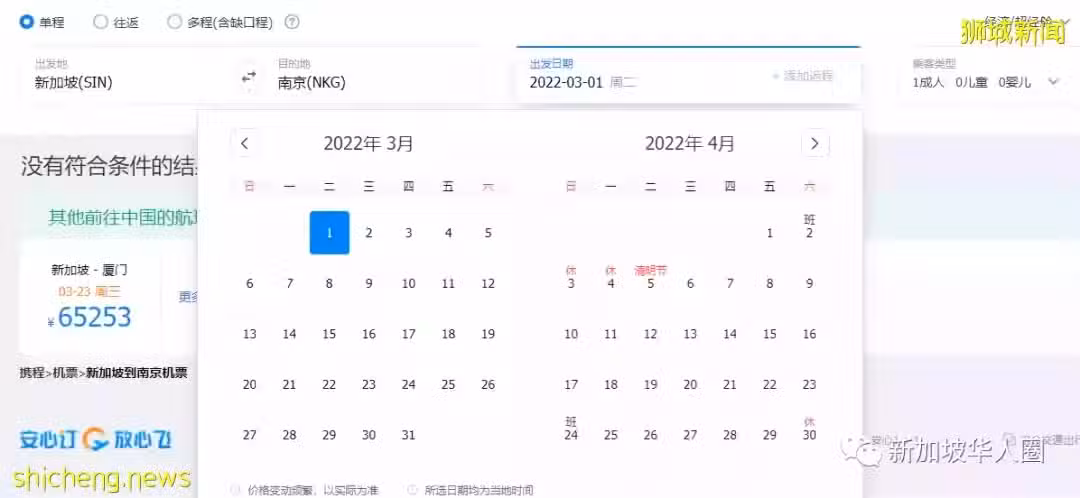Pick April 13 in the calendar
This screenshot has height=498, width=1080.
690,334
